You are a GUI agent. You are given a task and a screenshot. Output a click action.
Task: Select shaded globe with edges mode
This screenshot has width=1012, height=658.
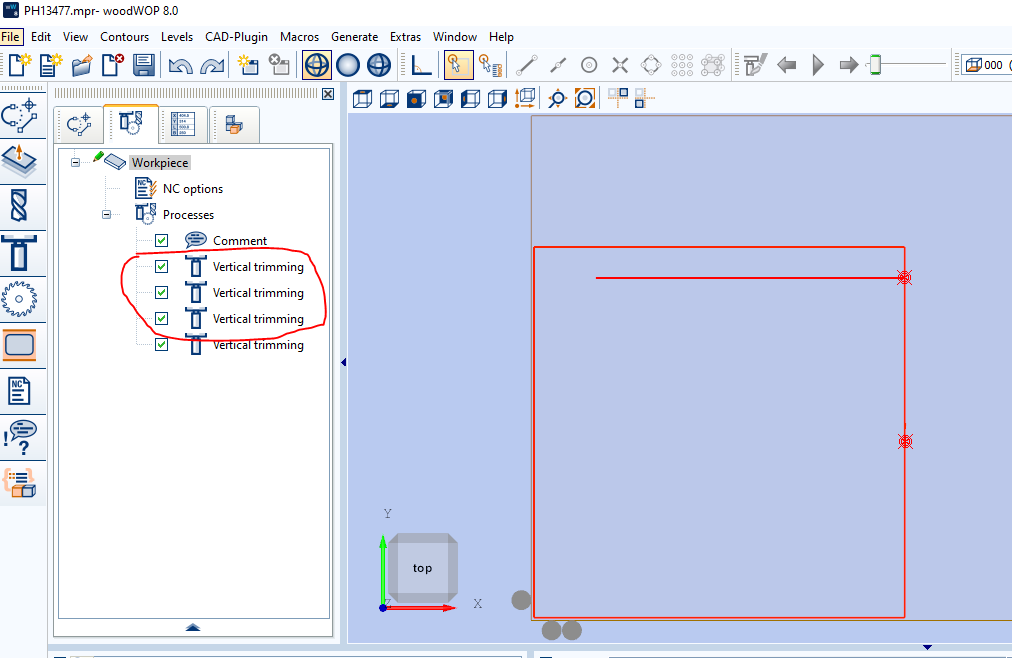tap(379, 65)
